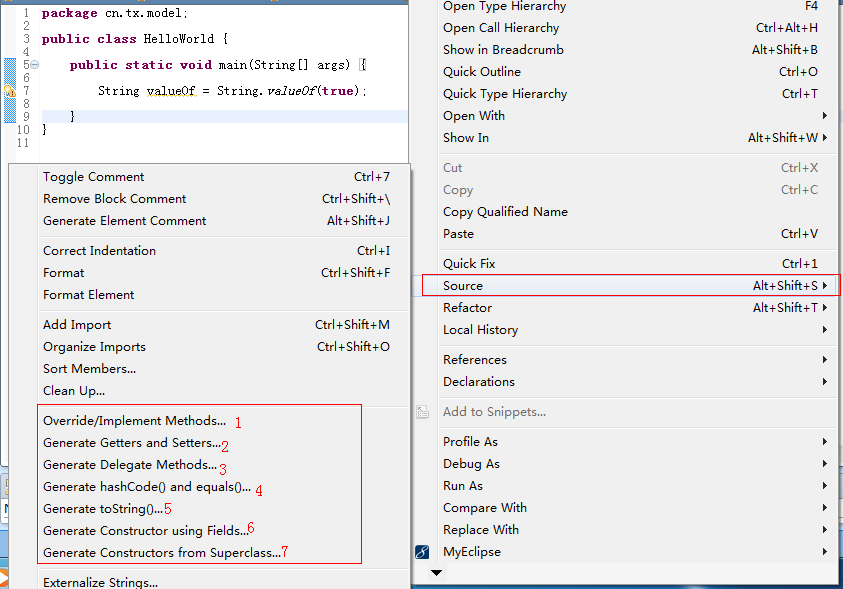Viewport: 843px width, 589px height.
Task: Click the valueOf variable in the editor
Action: (171, 91)
